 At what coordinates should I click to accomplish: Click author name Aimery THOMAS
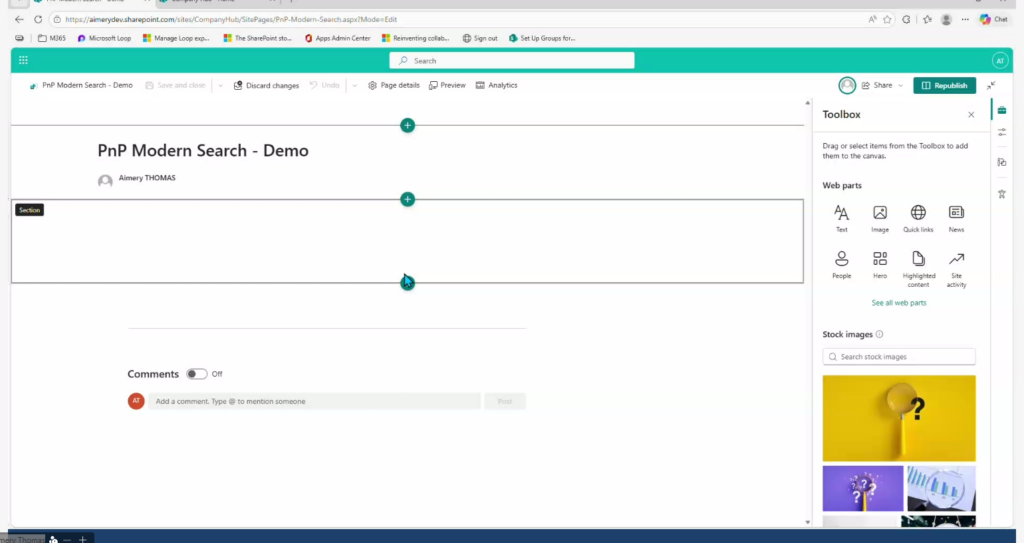(x=147, y=178)
